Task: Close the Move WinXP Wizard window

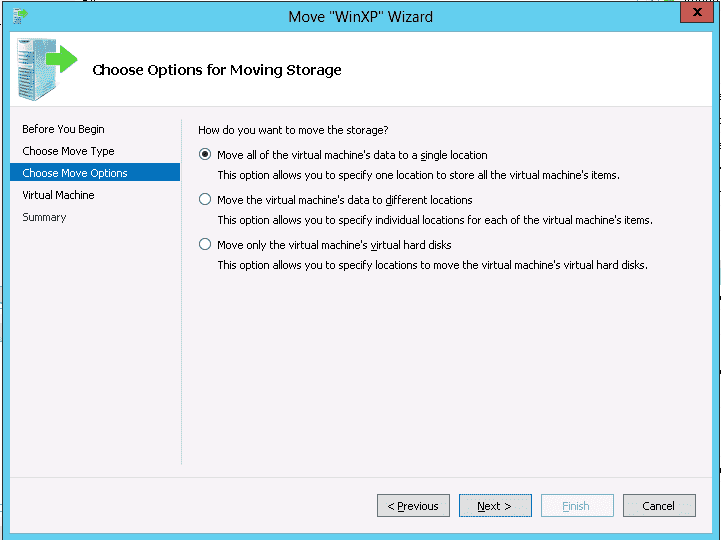Action: click(697, 12)
